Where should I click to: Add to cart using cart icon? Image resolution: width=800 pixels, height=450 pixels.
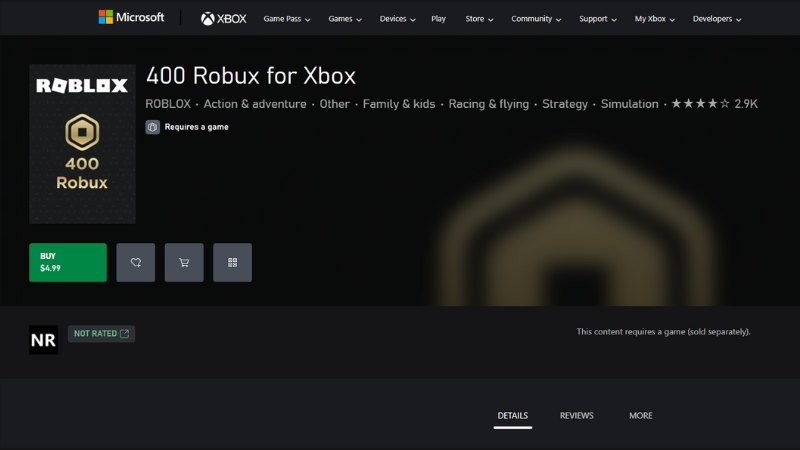click(184, 262)
